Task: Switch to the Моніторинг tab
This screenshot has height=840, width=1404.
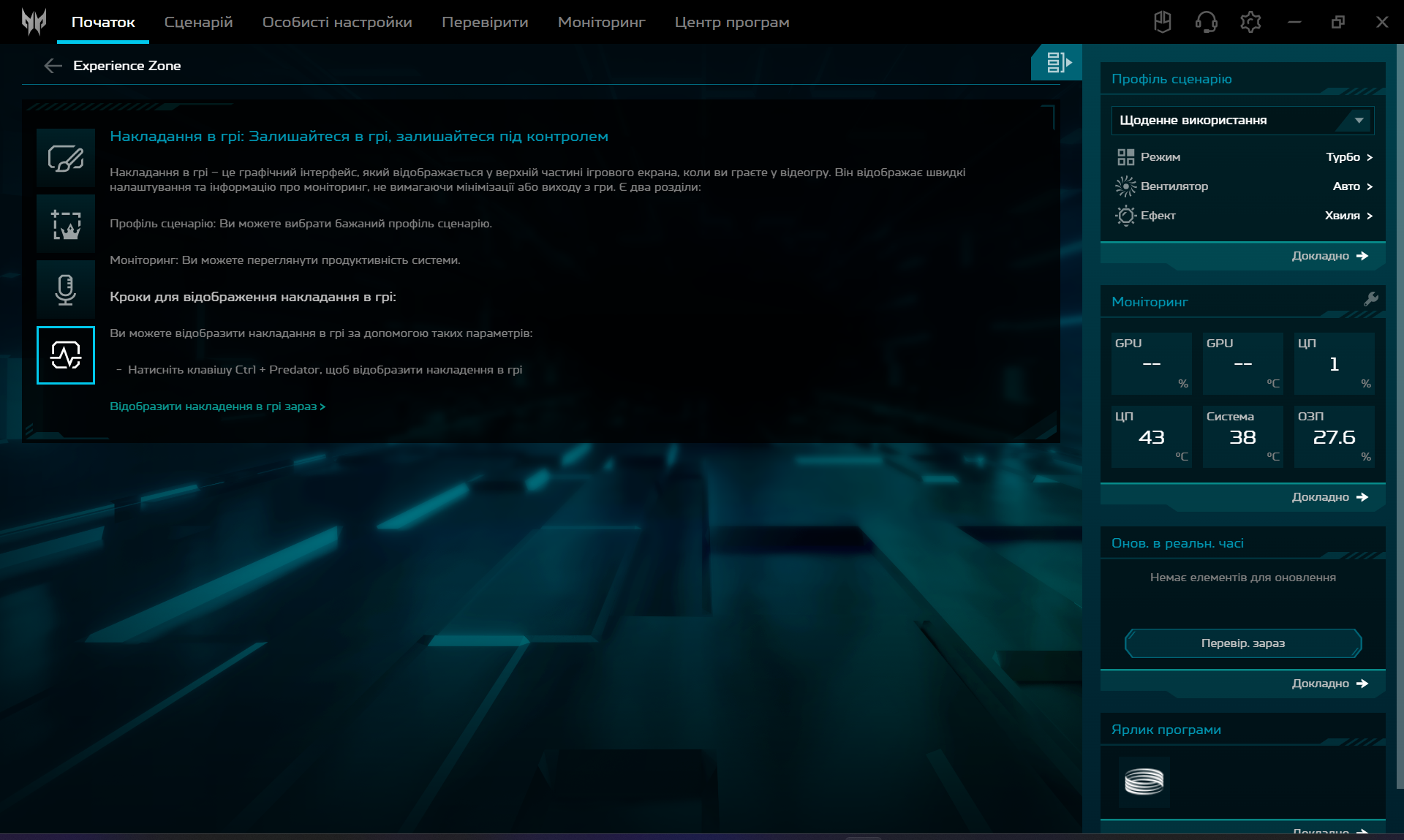Action: coord(601,22)
